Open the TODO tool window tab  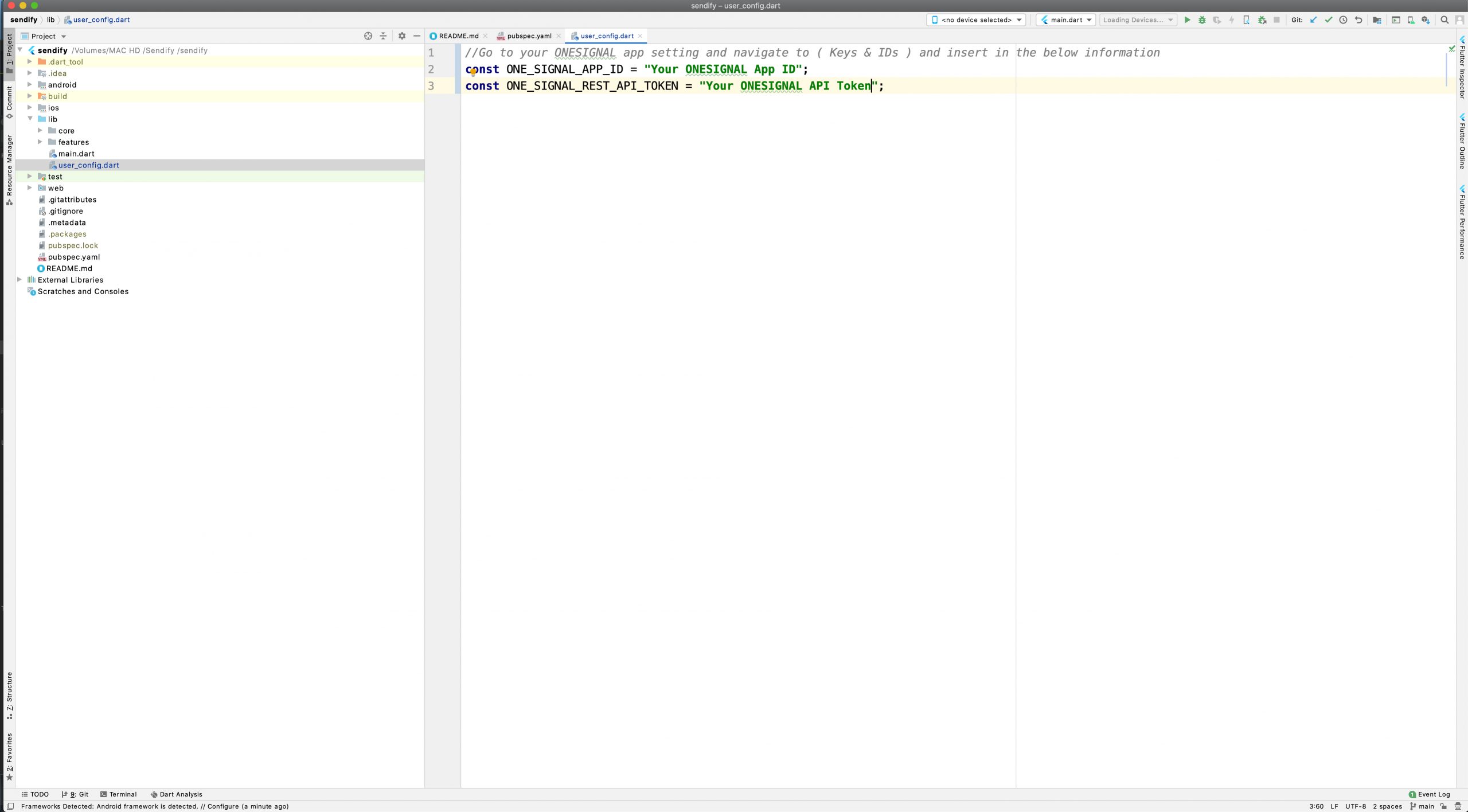pos(35,794)
